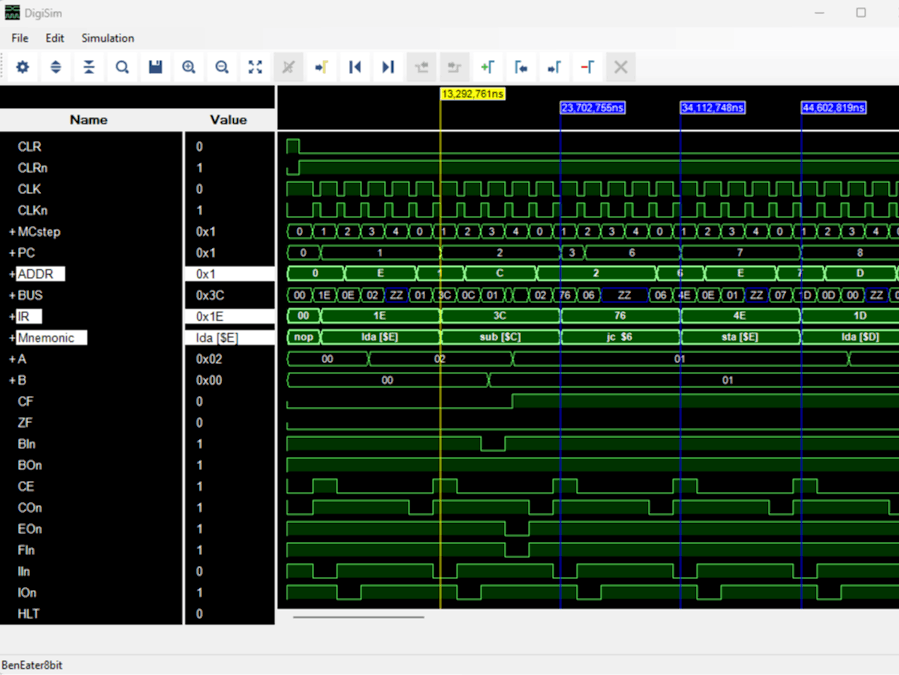Screen dimensions: 899x675
Task: Jump to simulation end
Action: [x=388, y=67]
